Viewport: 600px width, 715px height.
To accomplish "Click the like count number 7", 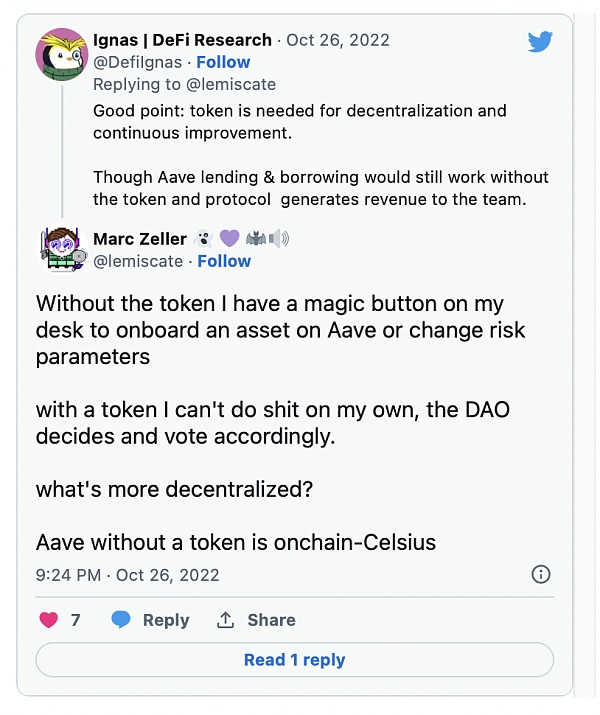I will point(76,620).
